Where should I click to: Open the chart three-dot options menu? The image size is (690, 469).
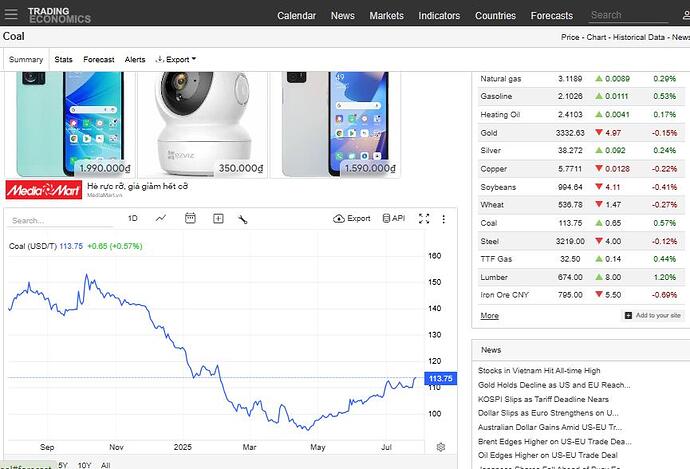pos(444,219)
